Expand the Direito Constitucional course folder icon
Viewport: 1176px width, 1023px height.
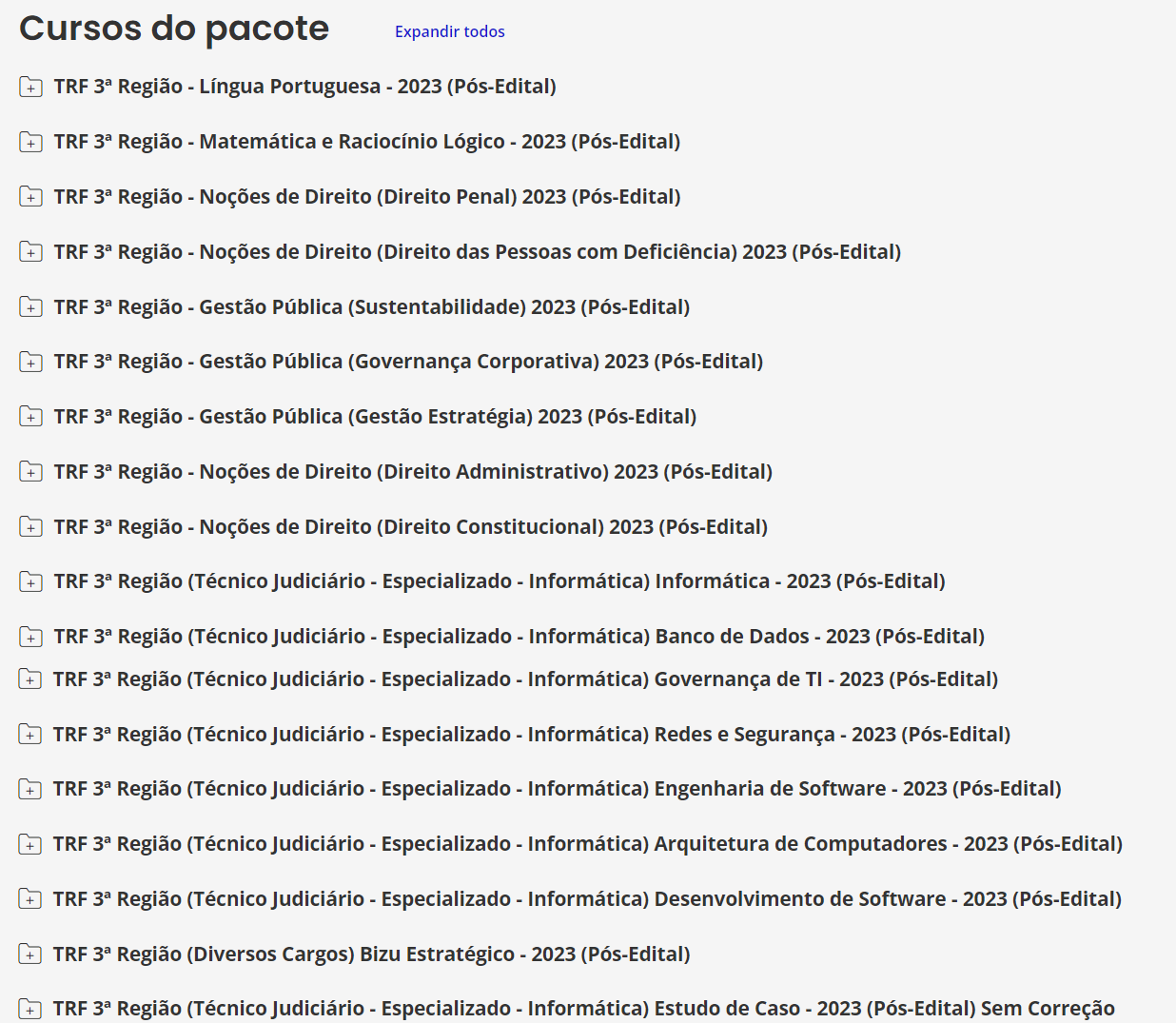click(x=30, y=527)
